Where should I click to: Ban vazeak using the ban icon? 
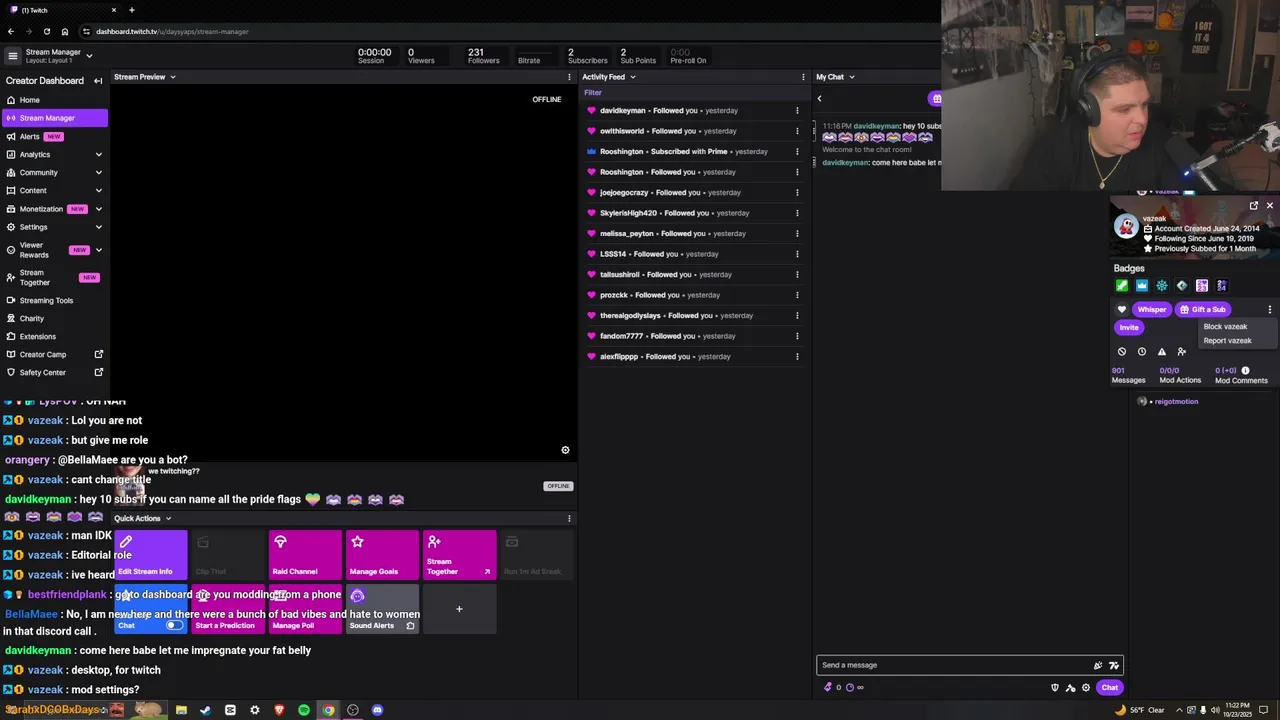[x=1122, y=352]
